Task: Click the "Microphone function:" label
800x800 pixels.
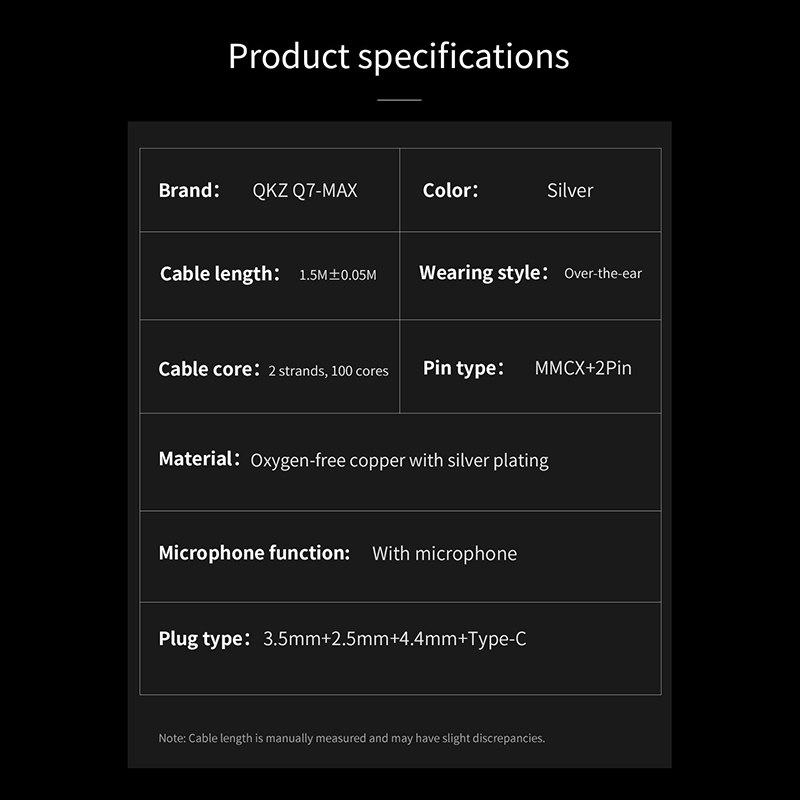Action: click(x=254, y=553)
